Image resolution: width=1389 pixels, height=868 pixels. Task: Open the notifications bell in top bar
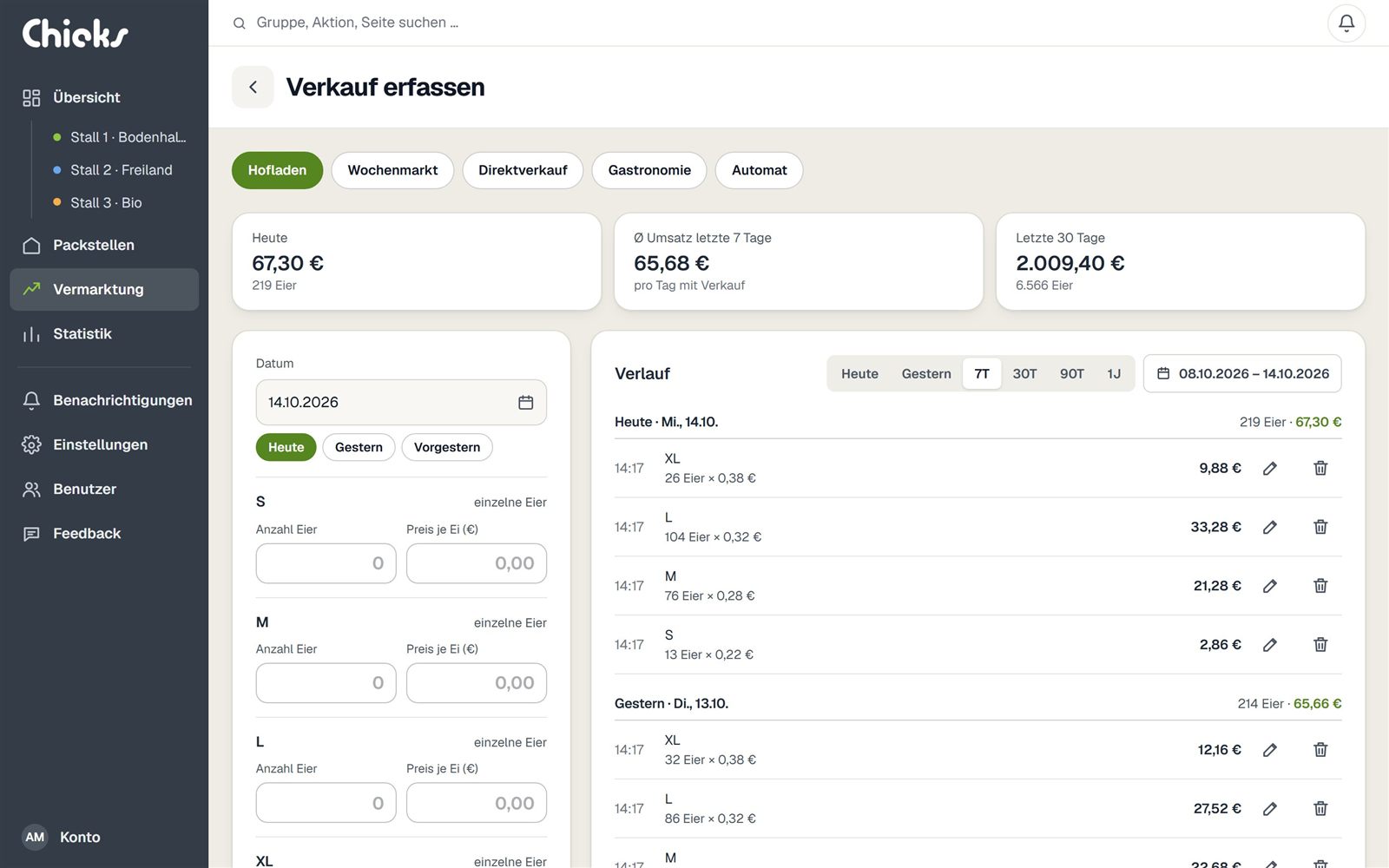coord(1346,23)
